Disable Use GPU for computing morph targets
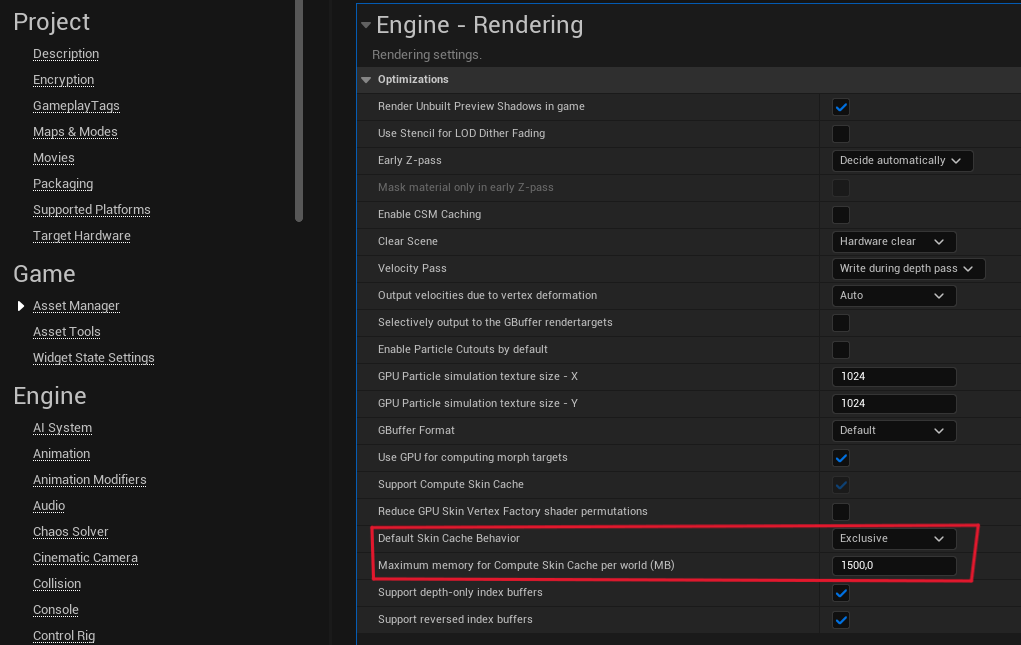The image size is (1021, 645). [841, 458]
